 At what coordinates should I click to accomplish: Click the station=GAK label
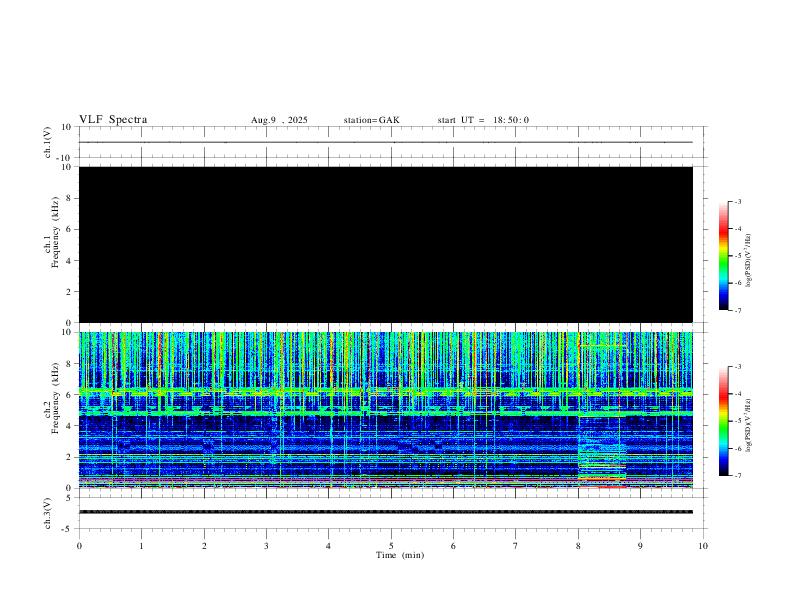coord(371,120)
